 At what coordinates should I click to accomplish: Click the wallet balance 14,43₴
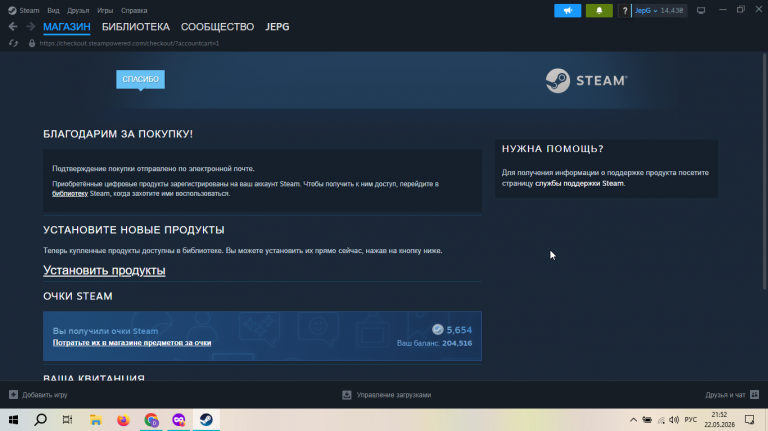point(672,10)
